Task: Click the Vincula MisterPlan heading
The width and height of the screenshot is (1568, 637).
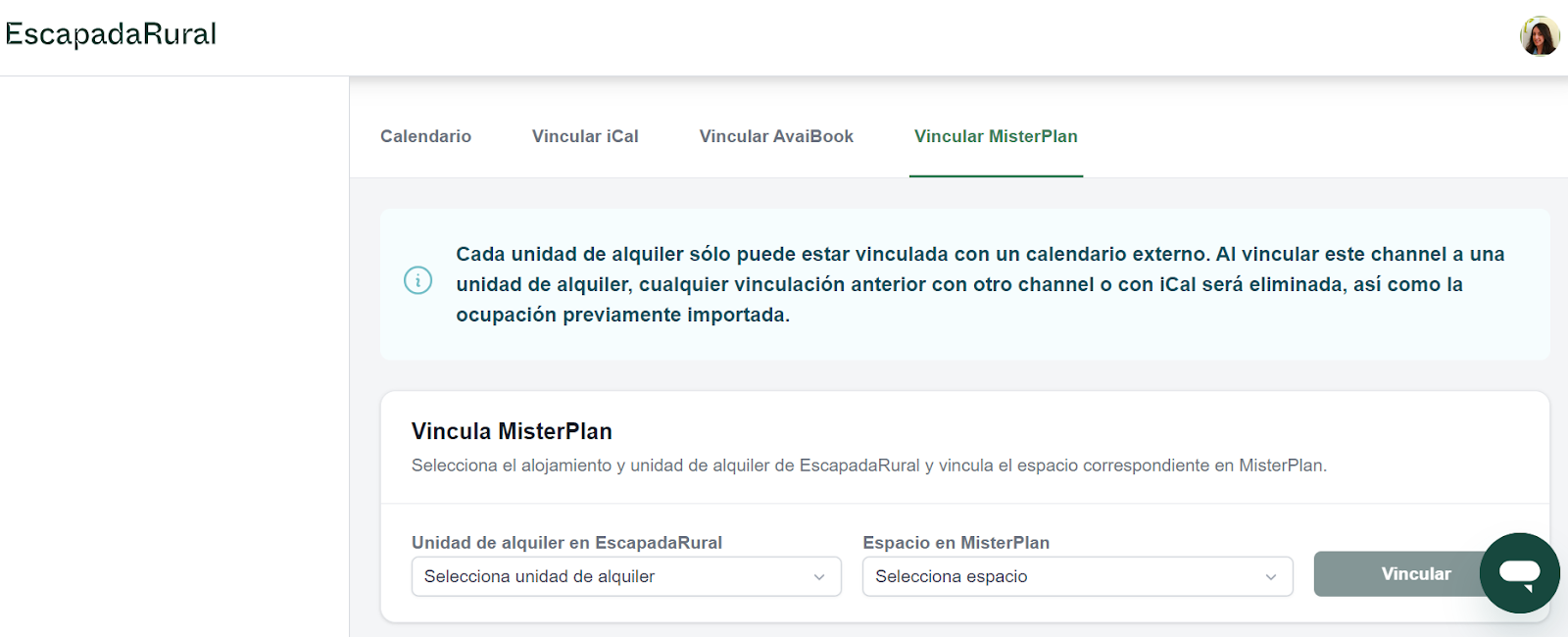Action: coord(512,431)
